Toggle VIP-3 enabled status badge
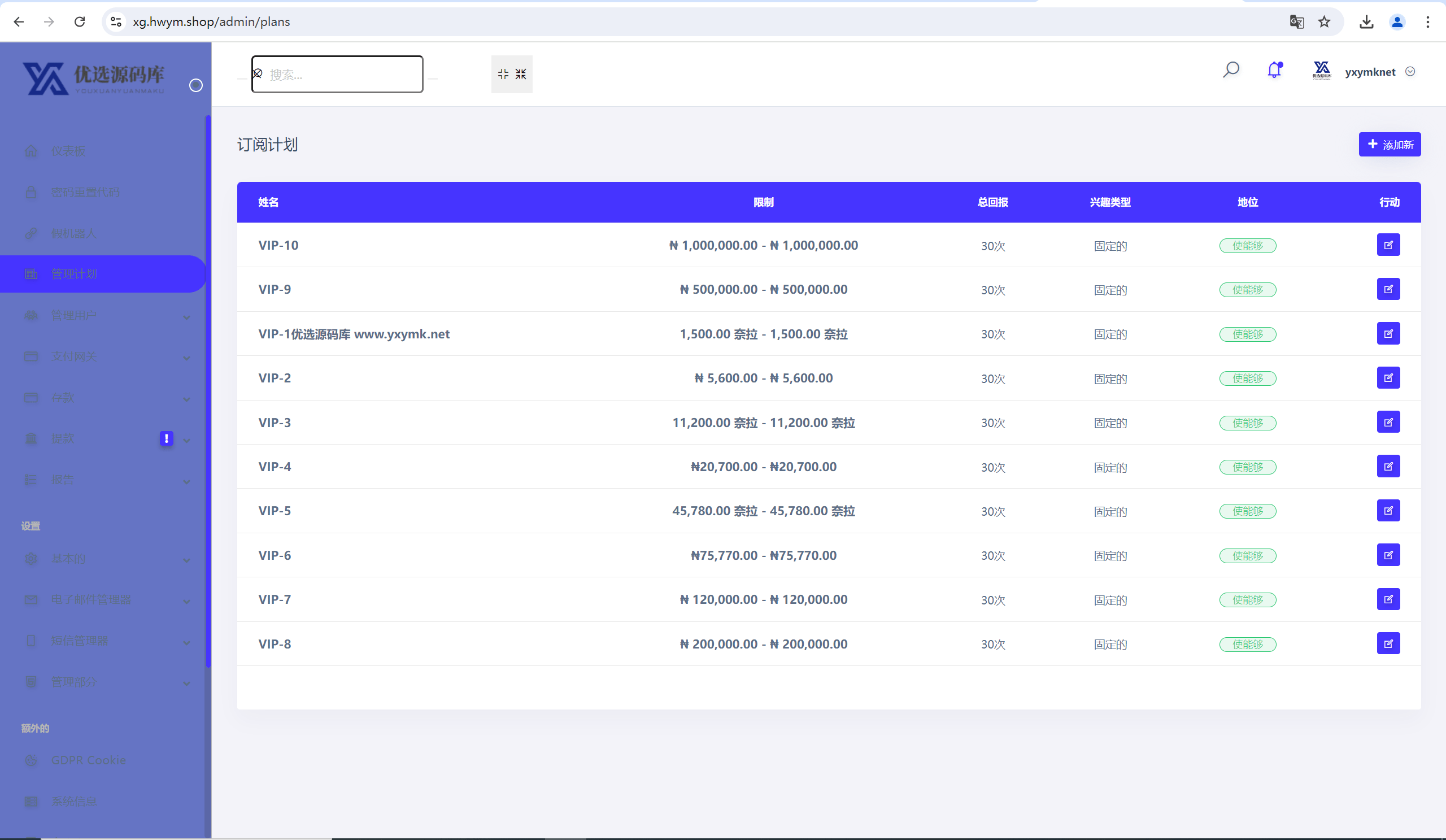 pyautogui.click(x=1248, y=423)
